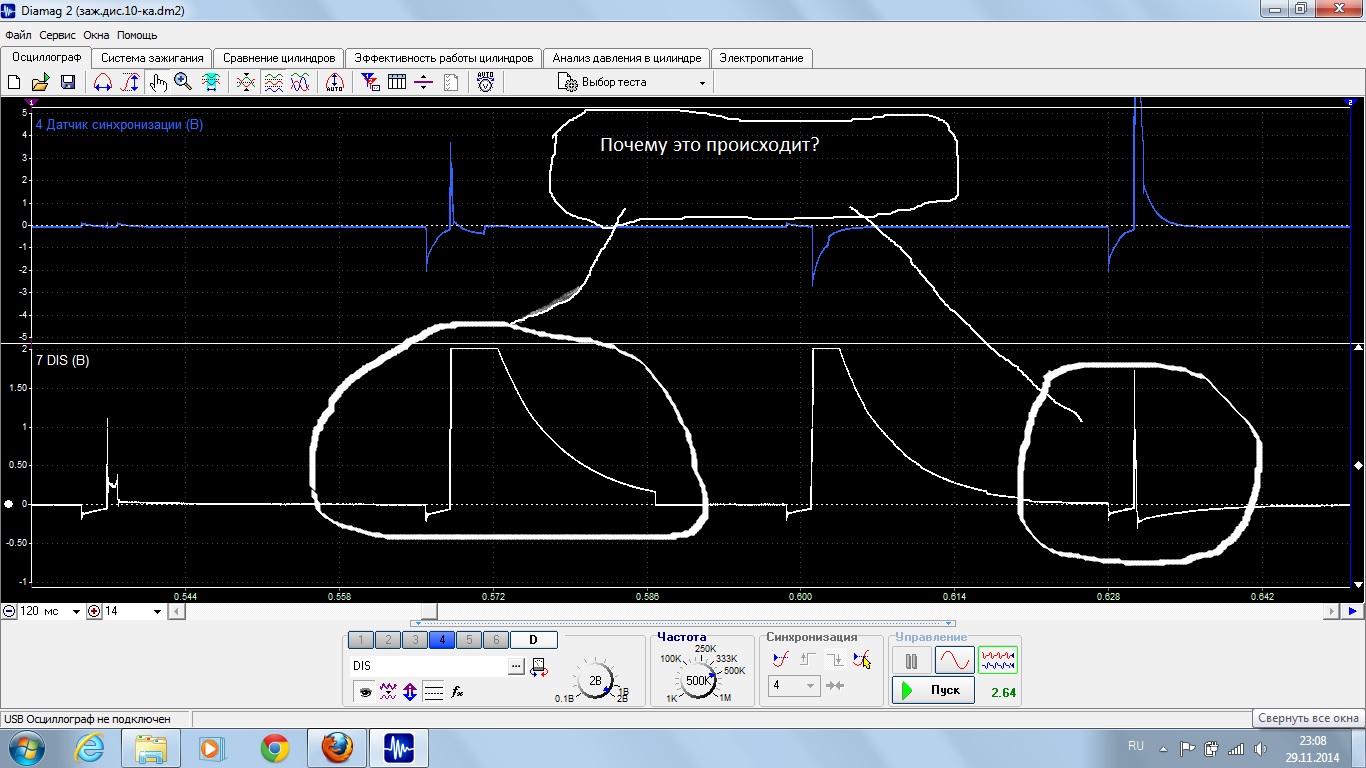This screenshot has width=1366, height=768.
Task: Save the oscillogram to disk
Action: point(68,83)
